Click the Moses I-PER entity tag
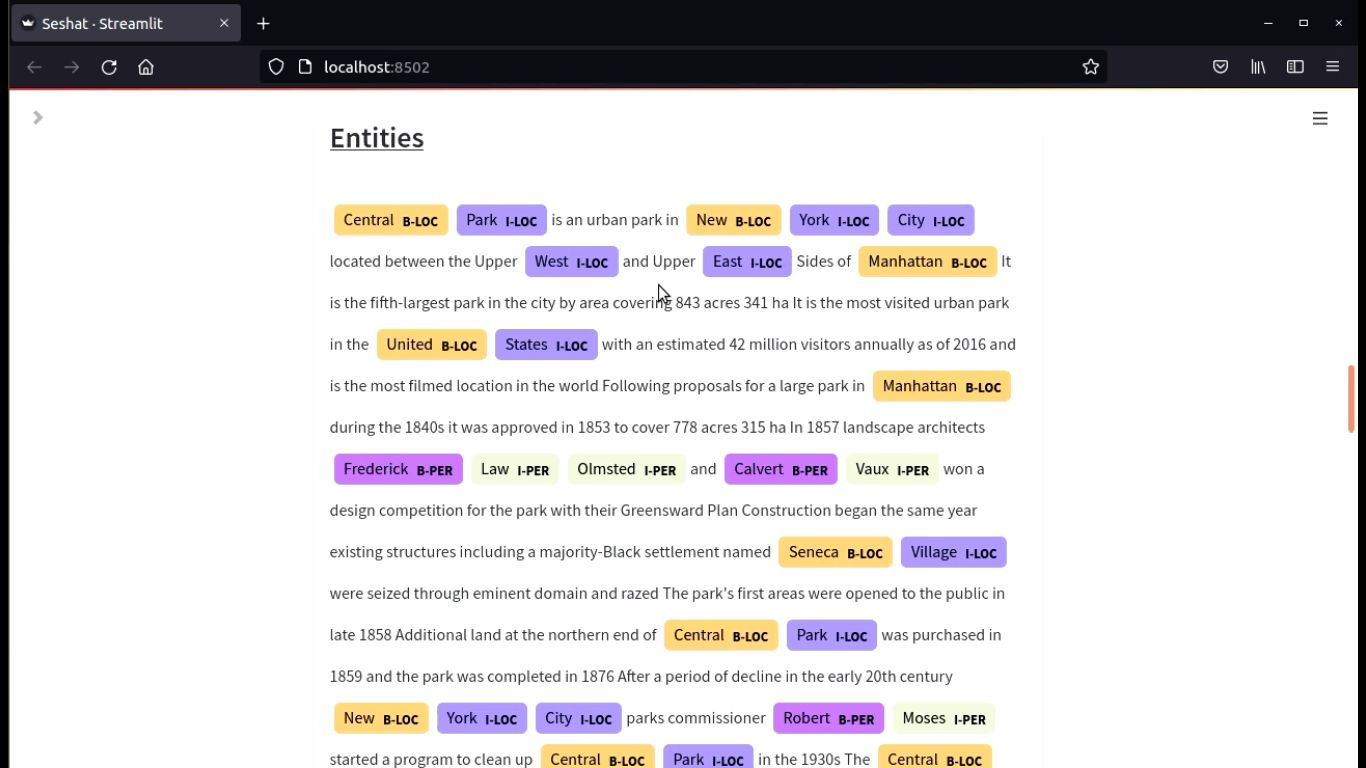The width and height of the screenshot is (1366, 768). [944, 718]
